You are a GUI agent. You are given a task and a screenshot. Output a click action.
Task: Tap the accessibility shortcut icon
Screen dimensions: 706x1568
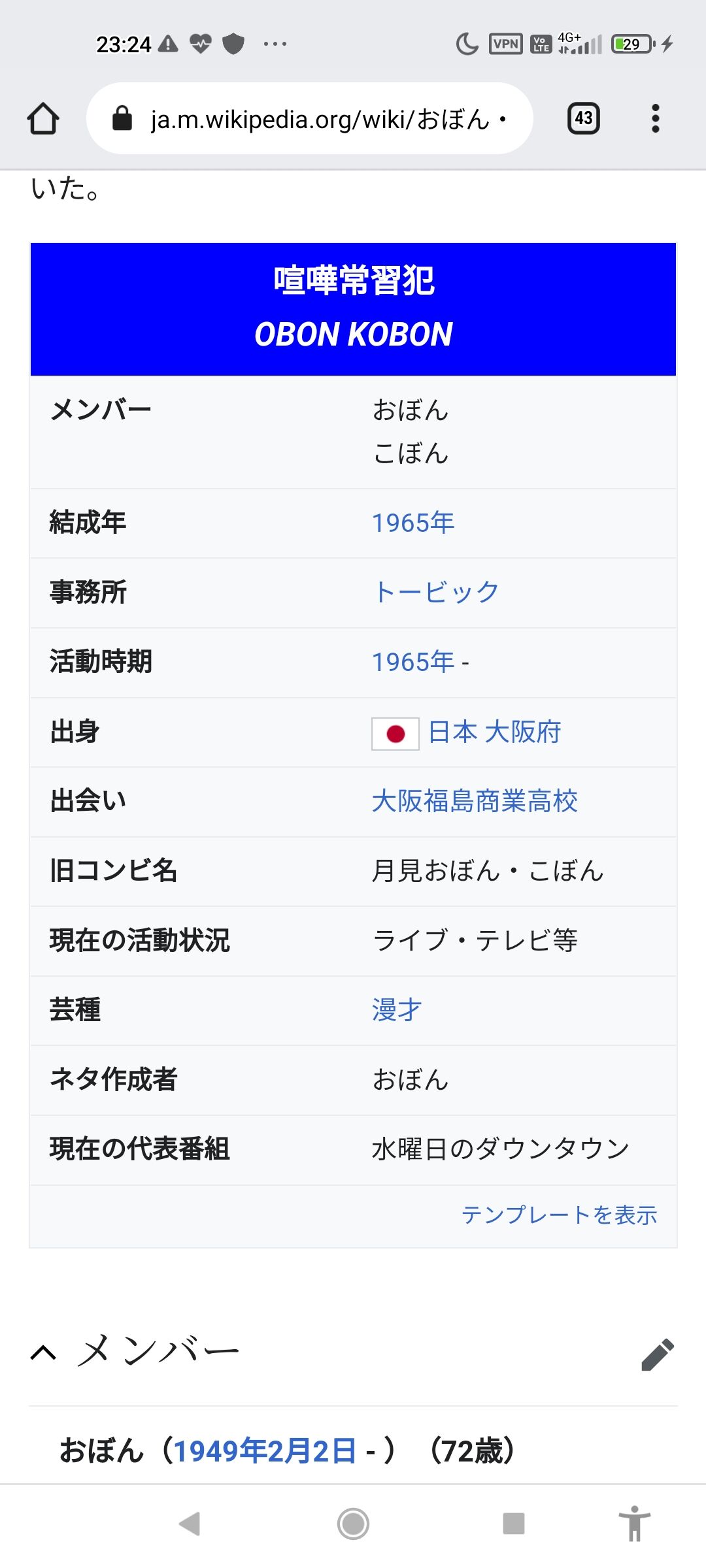click(x=634, y=1524)
